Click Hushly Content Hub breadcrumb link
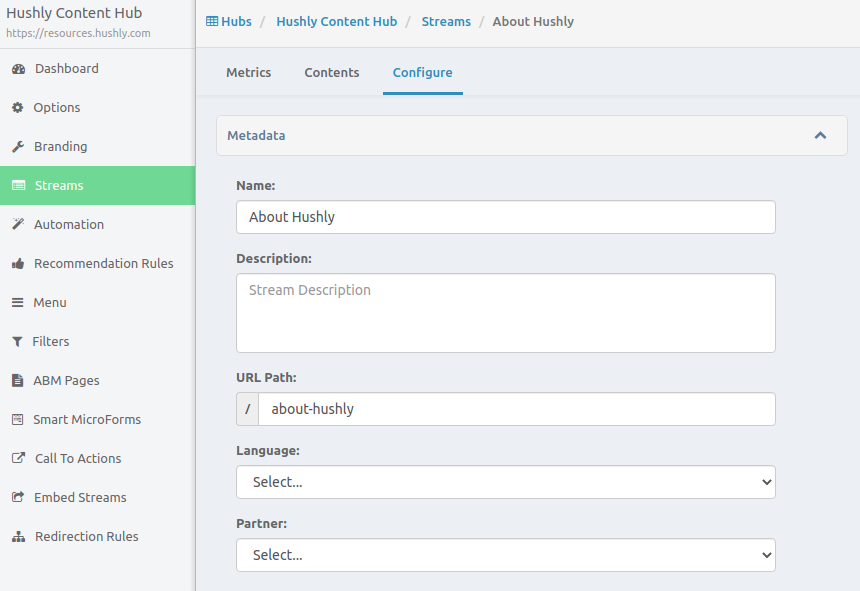The height and width of the screenshot is (591, 860). pyautogui.click(x=336, y=21)
